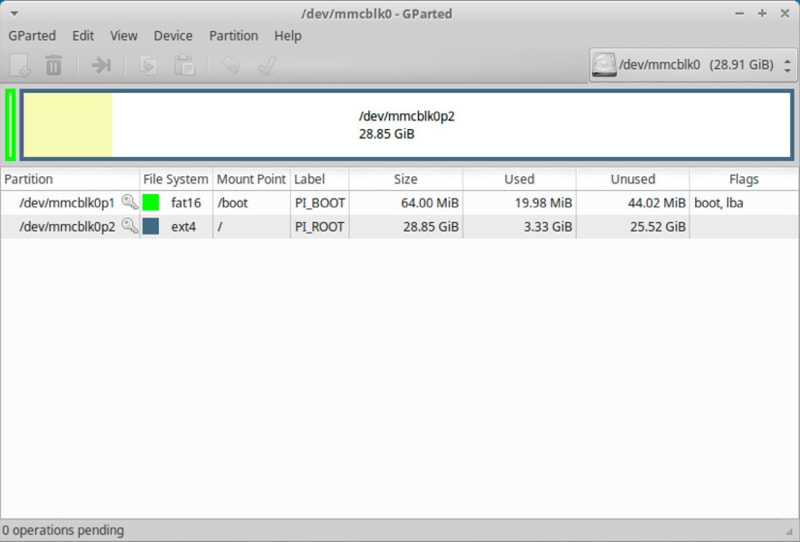Minimize the GParted window
This screenshot has width=800, height=542.
pyautogui.click(x=739, y=14)
